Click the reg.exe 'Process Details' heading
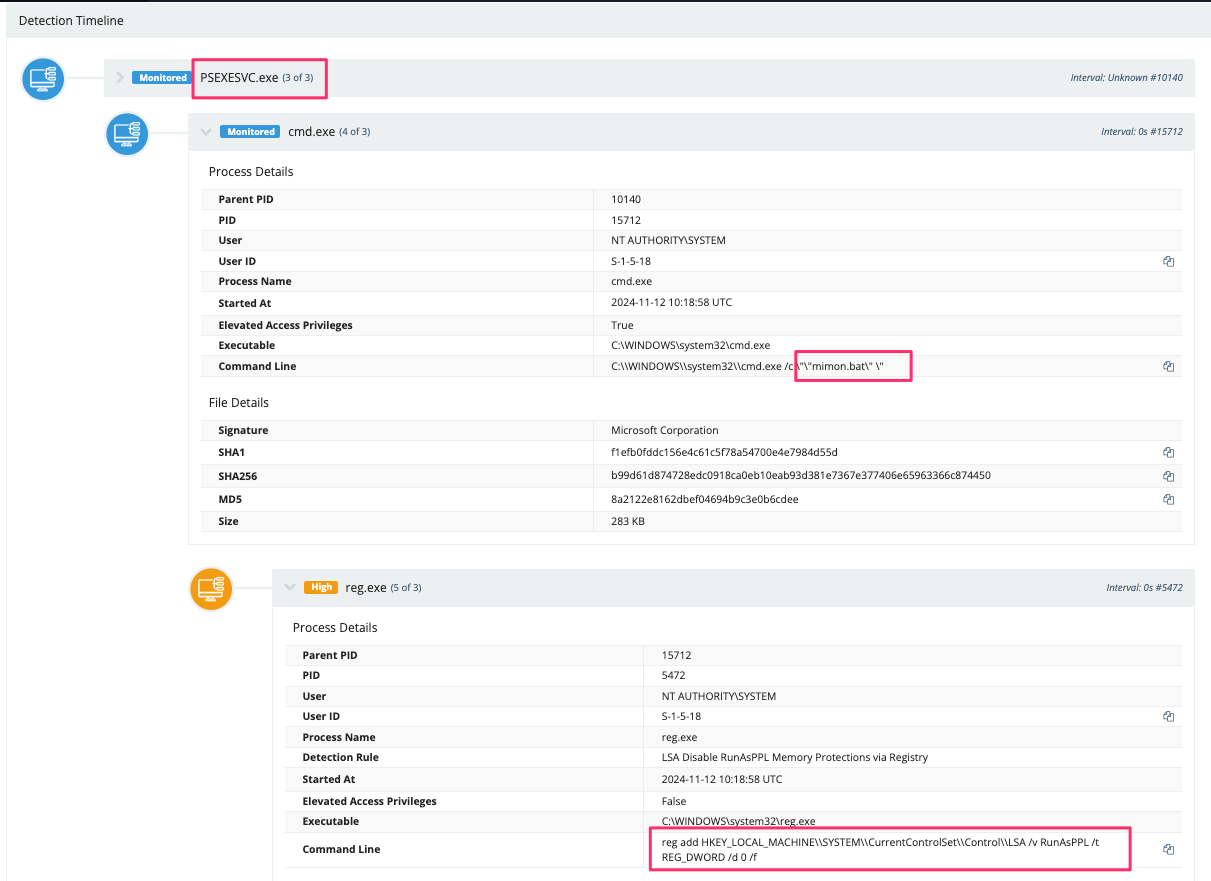 click(335, 628)
